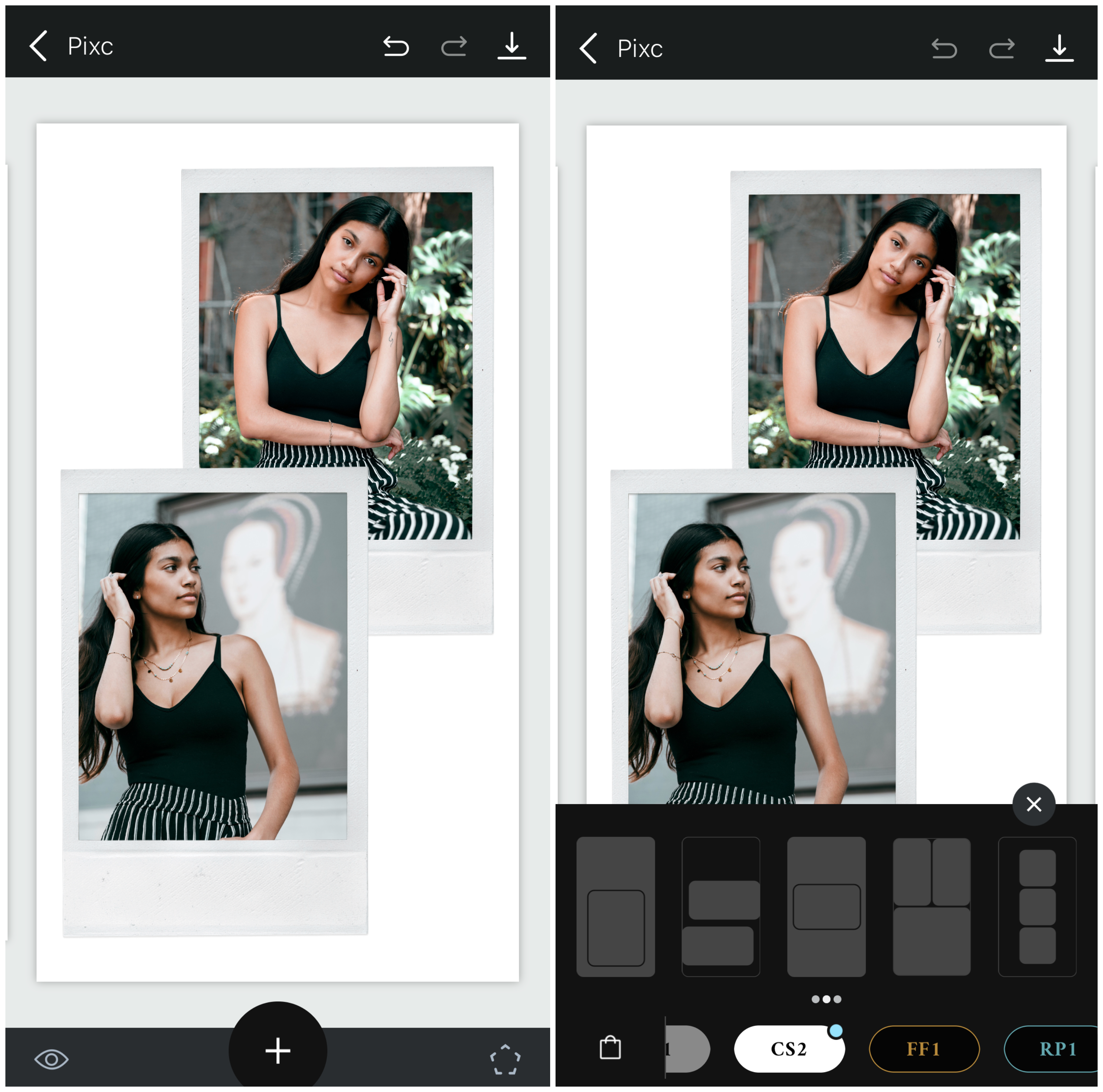
Task: Redo the edit in left screen
Action: [454, 46]
